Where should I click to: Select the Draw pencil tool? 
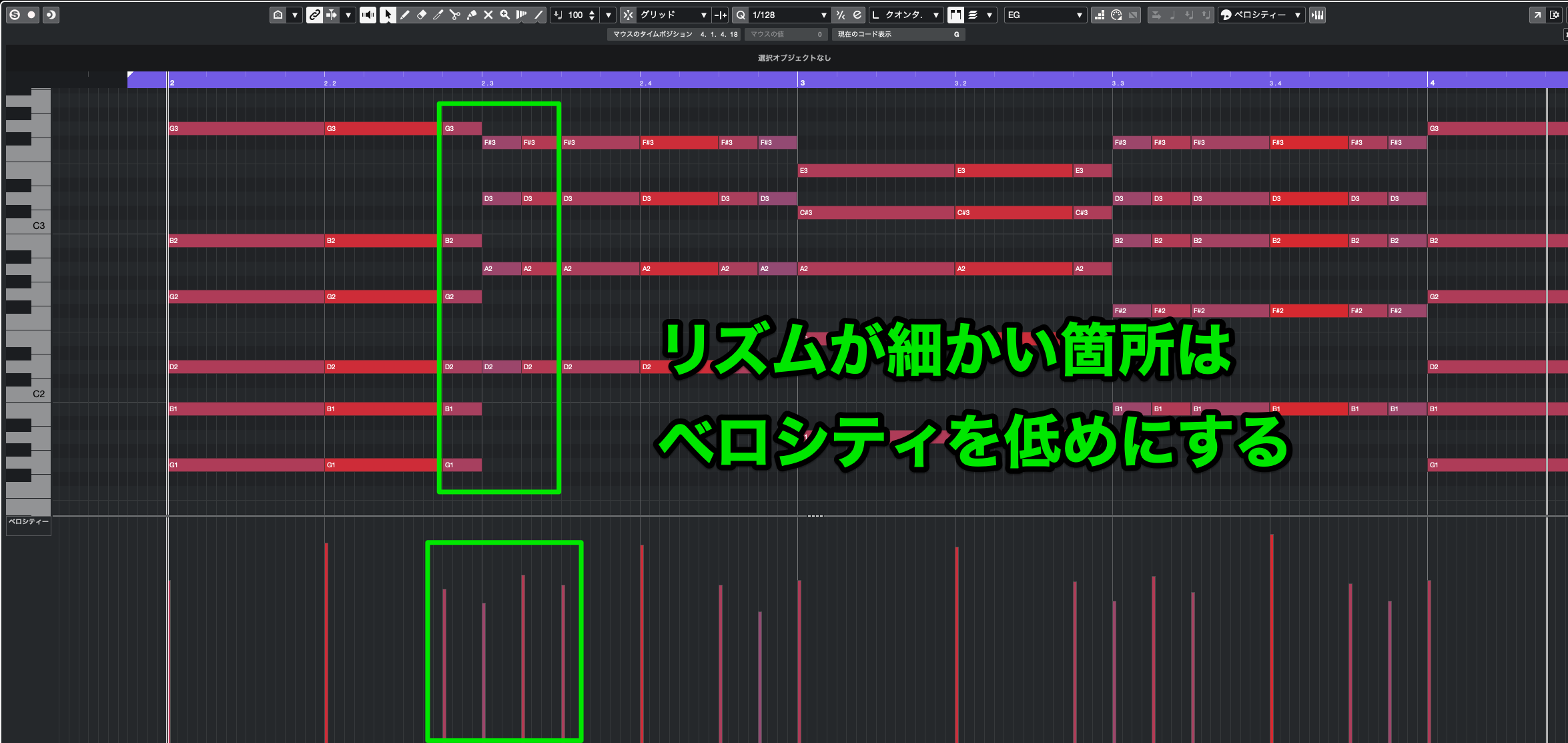point(404,15)
